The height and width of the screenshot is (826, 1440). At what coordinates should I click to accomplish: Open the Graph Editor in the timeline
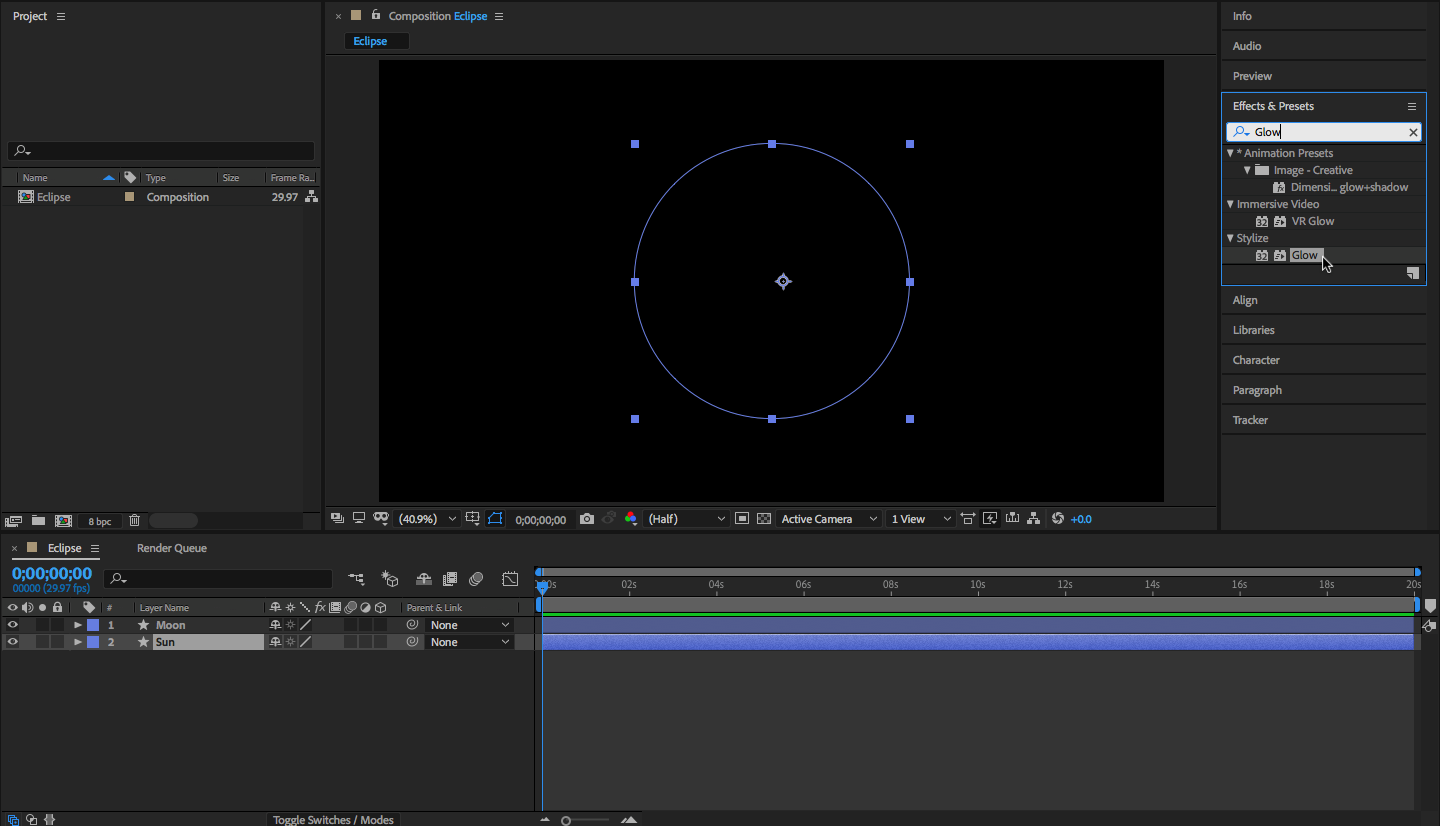click(510, 579)
